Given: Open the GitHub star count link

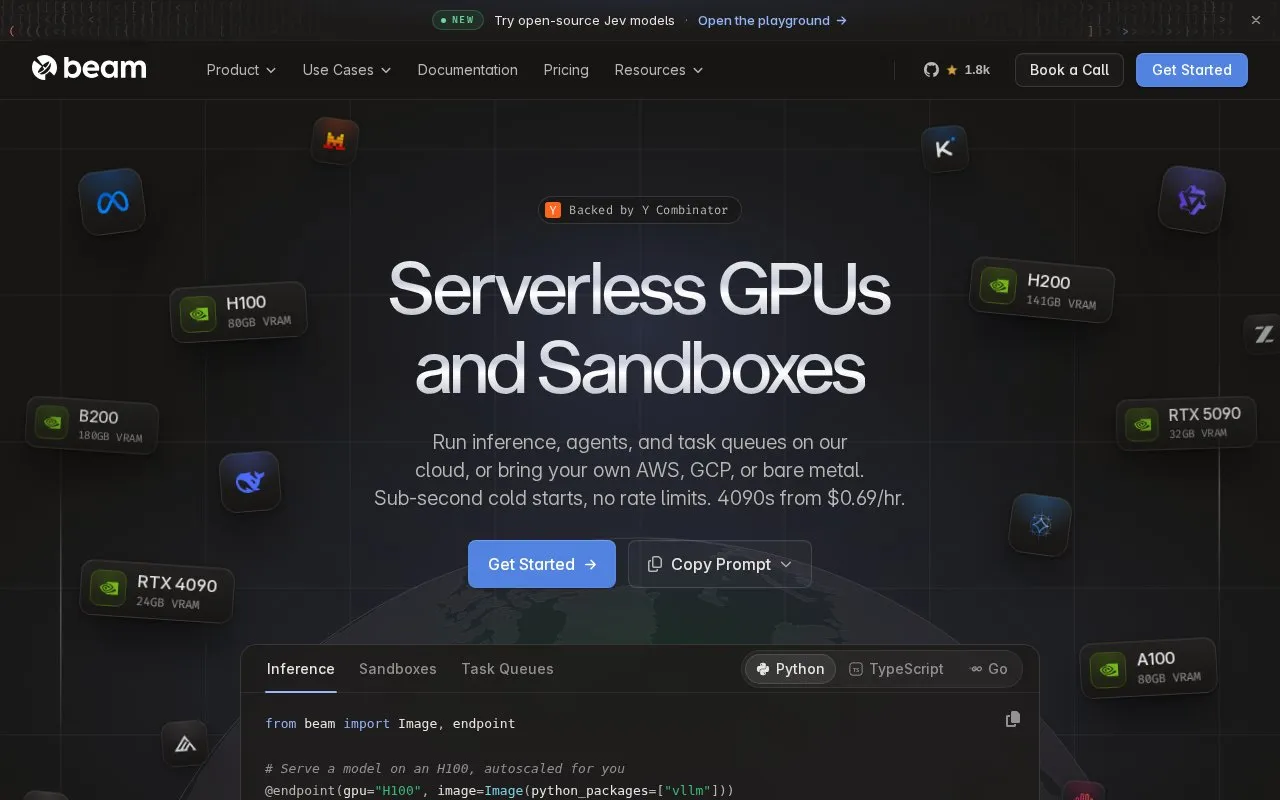Looking at the screenshot, I should coord(957,70).
